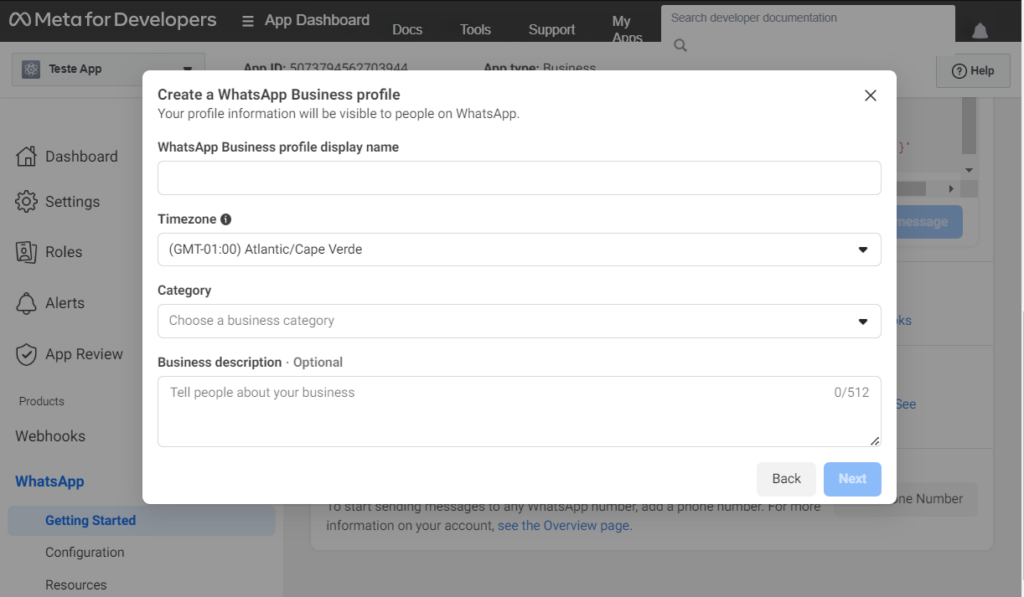
Task: Open notifications bell in top bar
Action: [x=980, y=31]
